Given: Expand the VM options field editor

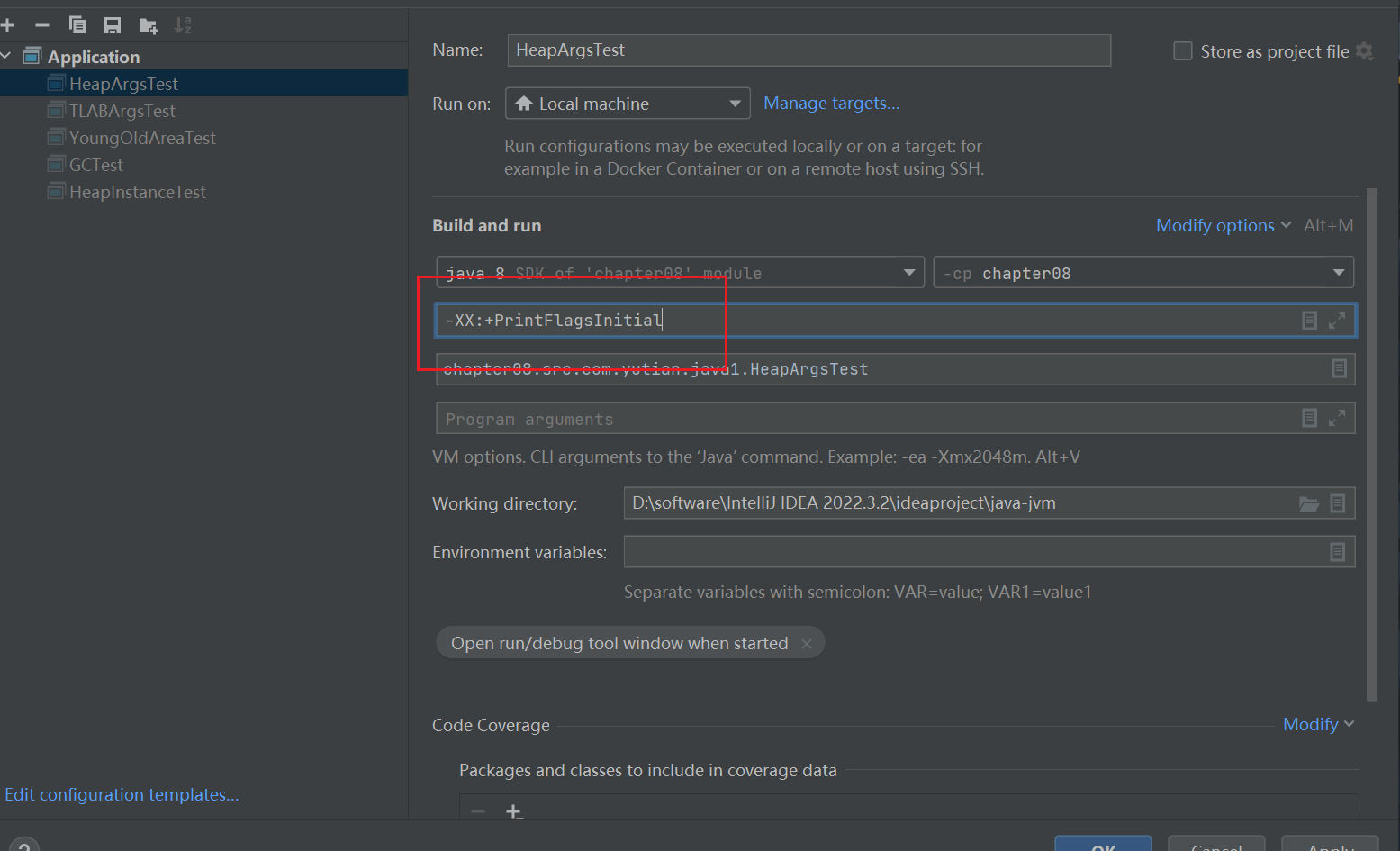Looking at the screenshot, I should point(1337,321).
